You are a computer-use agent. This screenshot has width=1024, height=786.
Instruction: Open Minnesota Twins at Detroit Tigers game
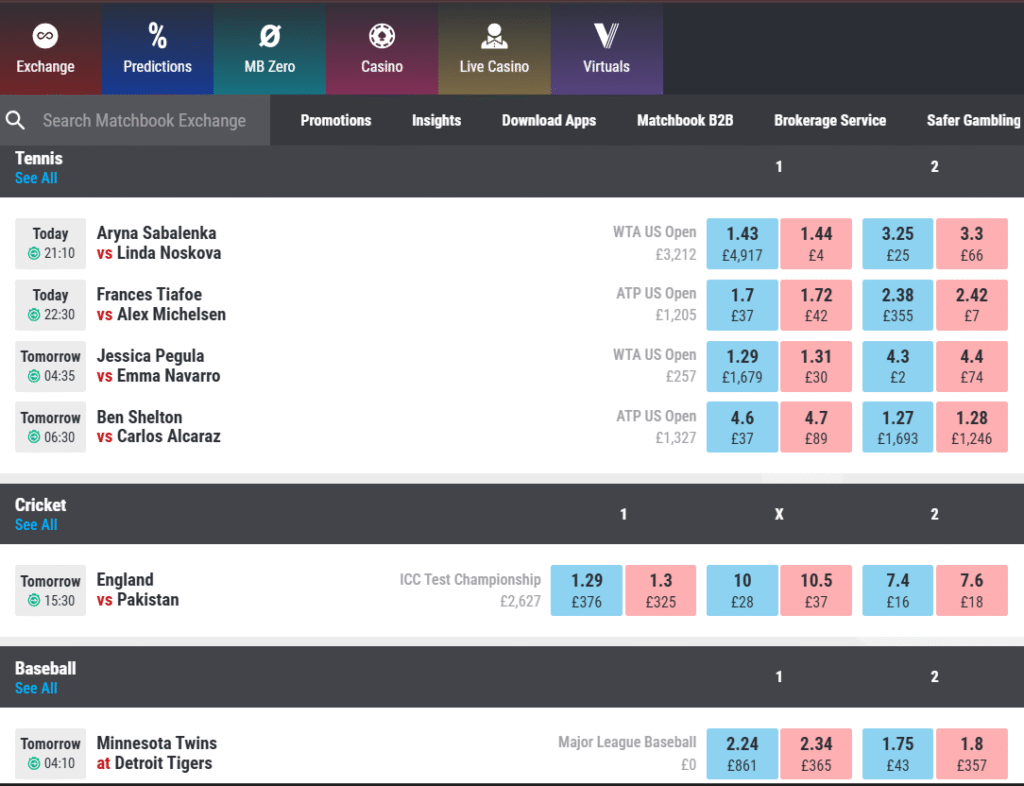coord(156,753)
